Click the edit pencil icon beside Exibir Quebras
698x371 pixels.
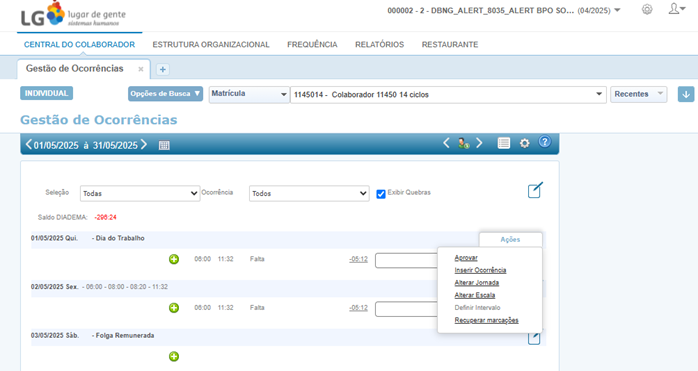(535, 190)
